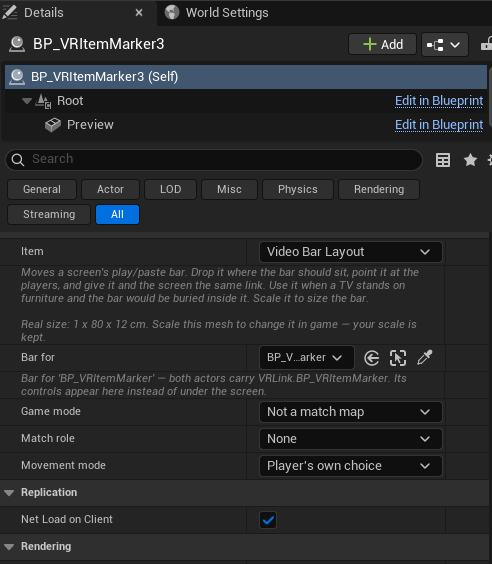This screenshot has width=492, height=564.
Task: Click the Item property label
Action: tap(32, 251)
